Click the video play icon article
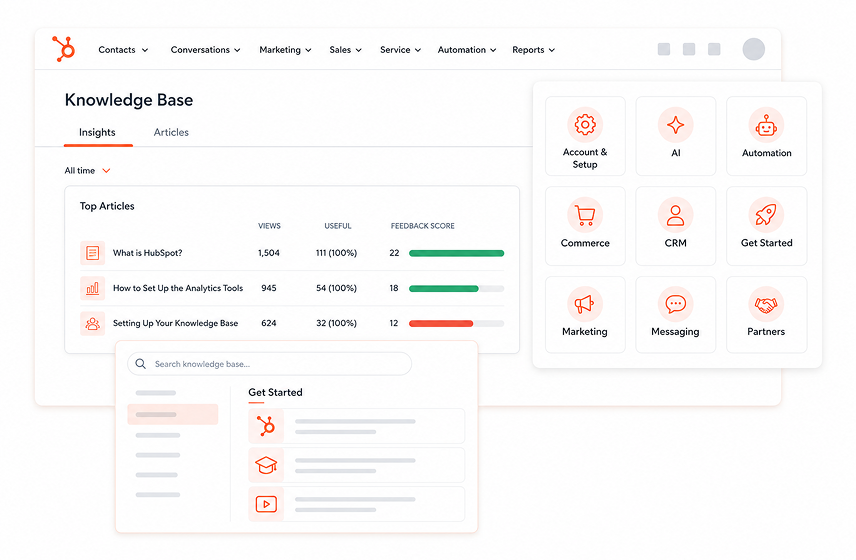 point(356,504)
